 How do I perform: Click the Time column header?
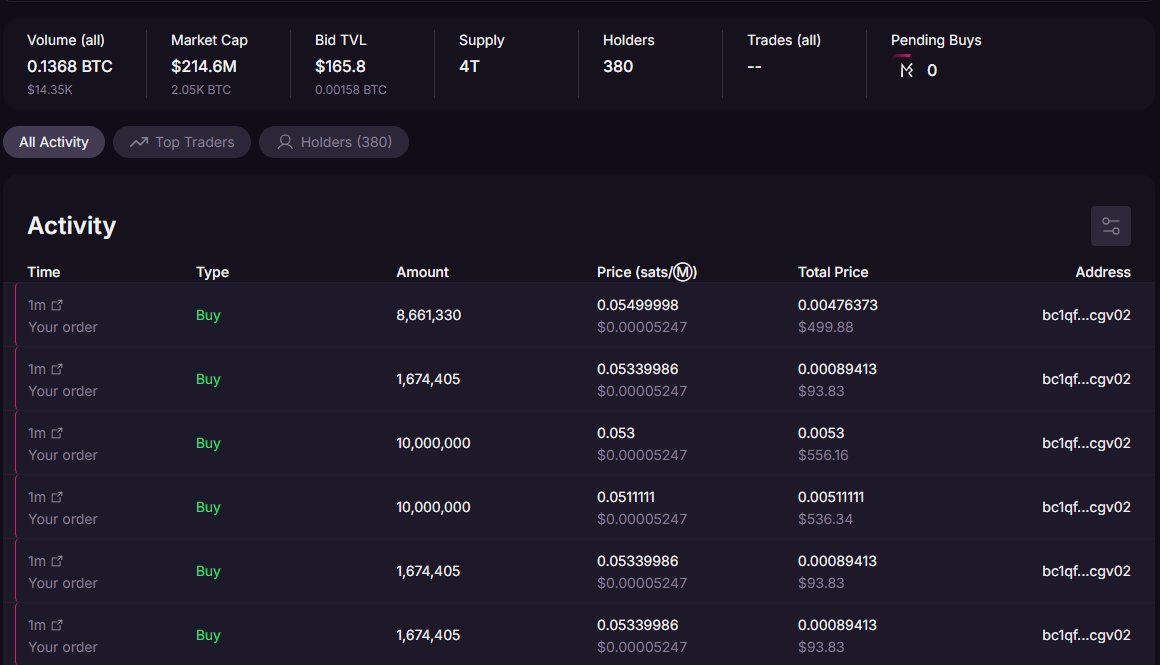44,272
